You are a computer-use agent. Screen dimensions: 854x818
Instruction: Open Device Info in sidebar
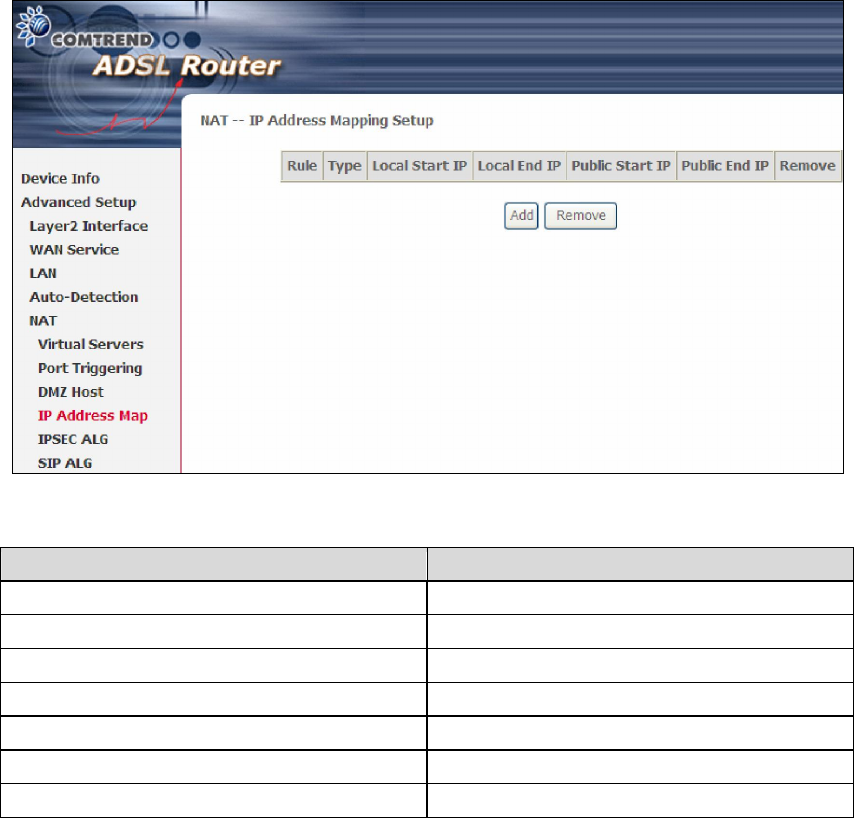pos(60,179)
